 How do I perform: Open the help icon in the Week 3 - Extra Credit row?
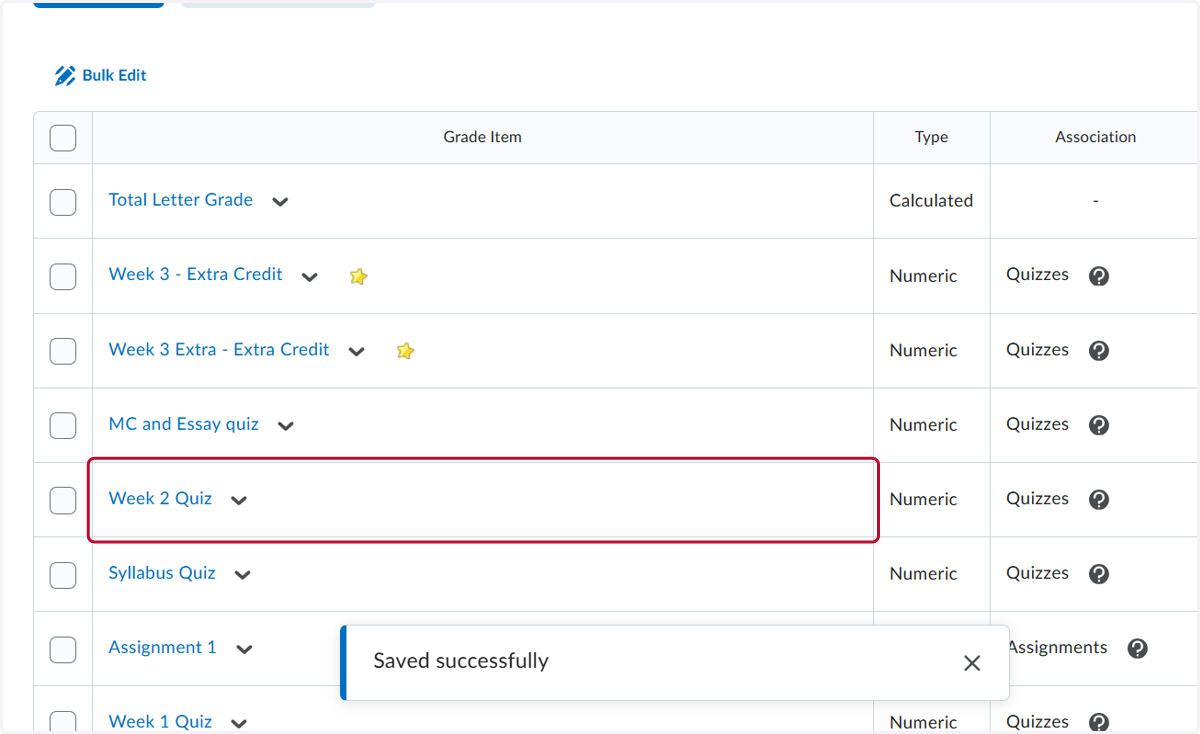1099,276
